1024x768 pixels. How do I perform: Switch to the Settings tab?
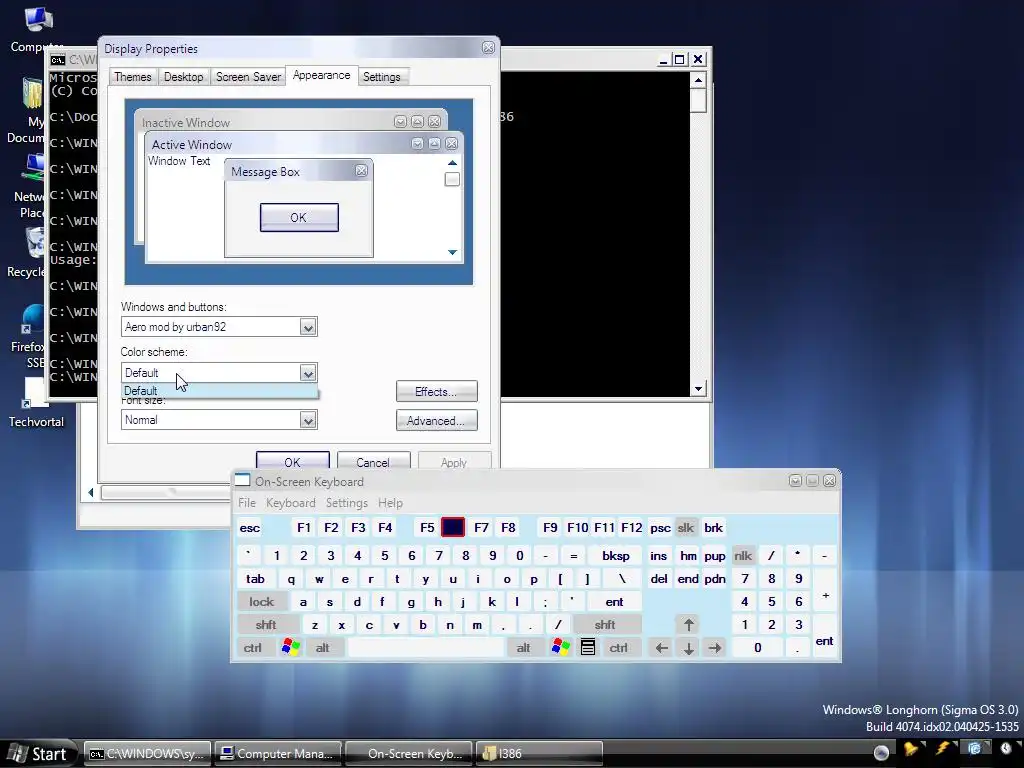pyautogui.click(x=382, y=77)
